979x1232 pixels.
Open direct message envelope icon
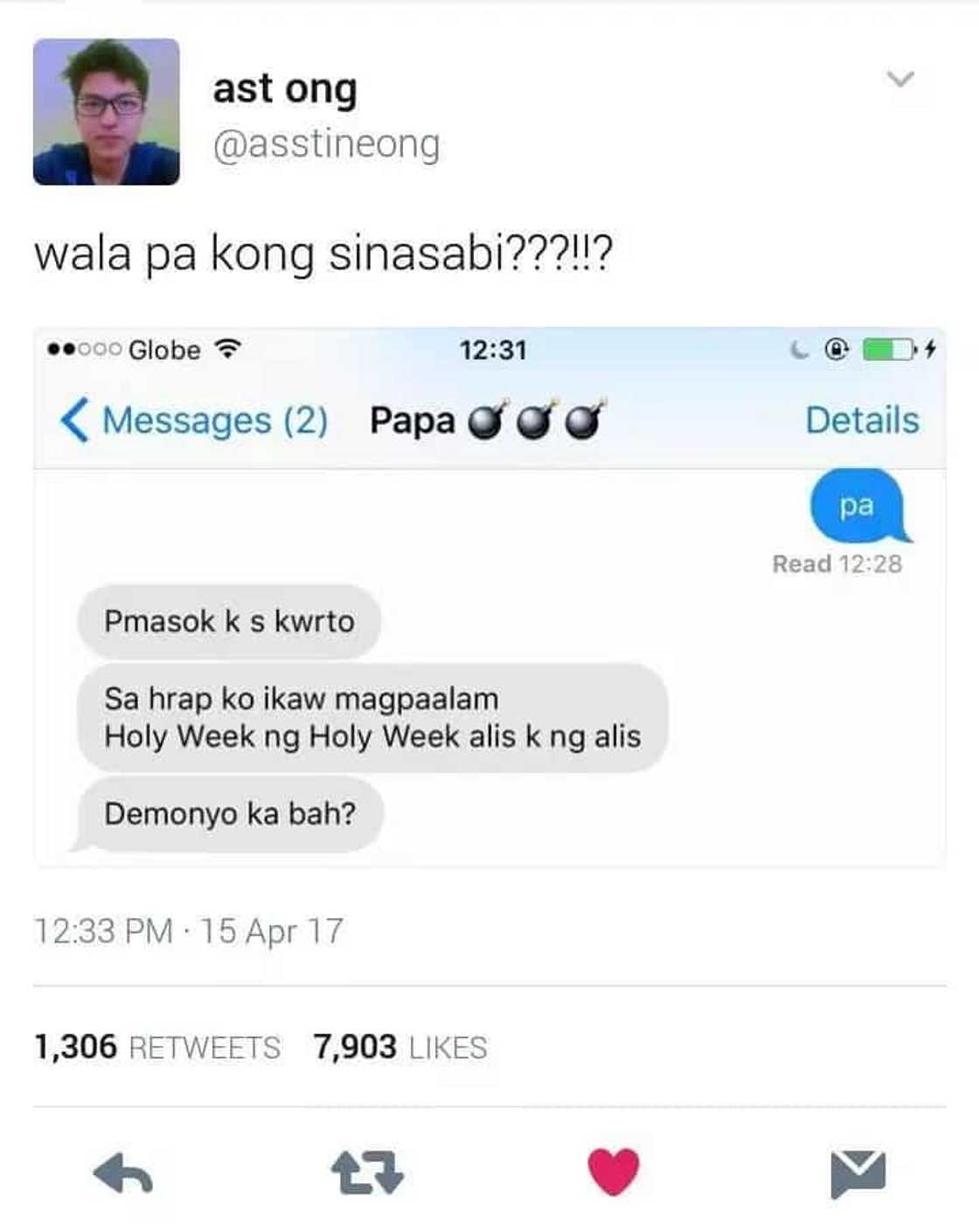pos(857,1174)
